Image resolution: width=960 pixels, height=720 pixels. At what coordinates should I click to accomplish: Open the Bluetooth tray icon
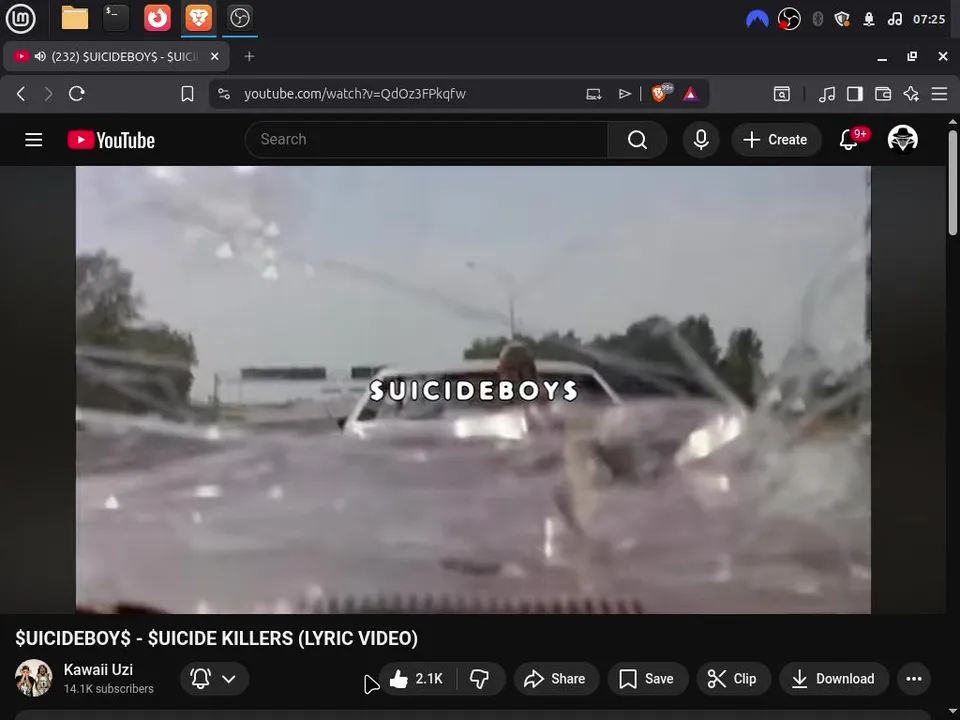[817, 19]
